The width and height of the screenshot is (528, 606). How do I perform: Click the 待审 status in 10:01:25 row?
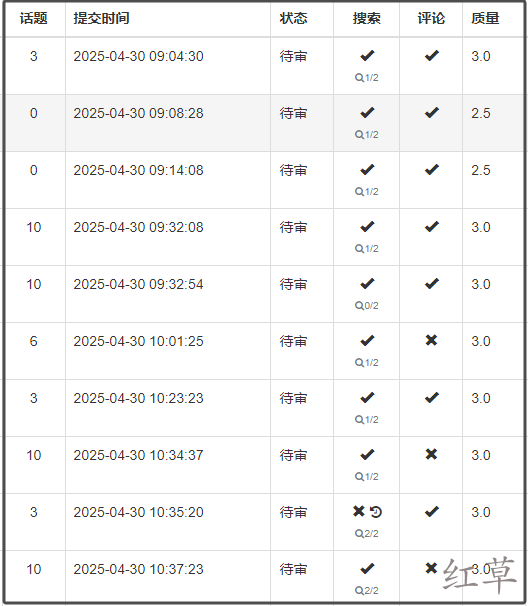[293, 341]
